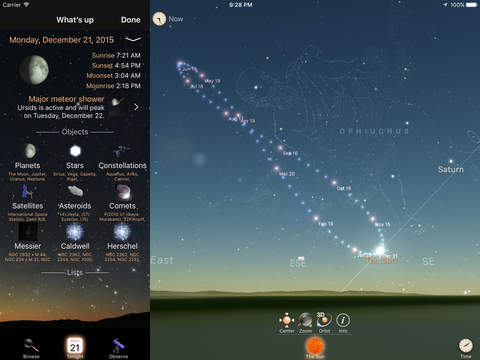The image size is (480, 360).
Task: Tap the SE compass direction label
Action: tap(429, 261)
